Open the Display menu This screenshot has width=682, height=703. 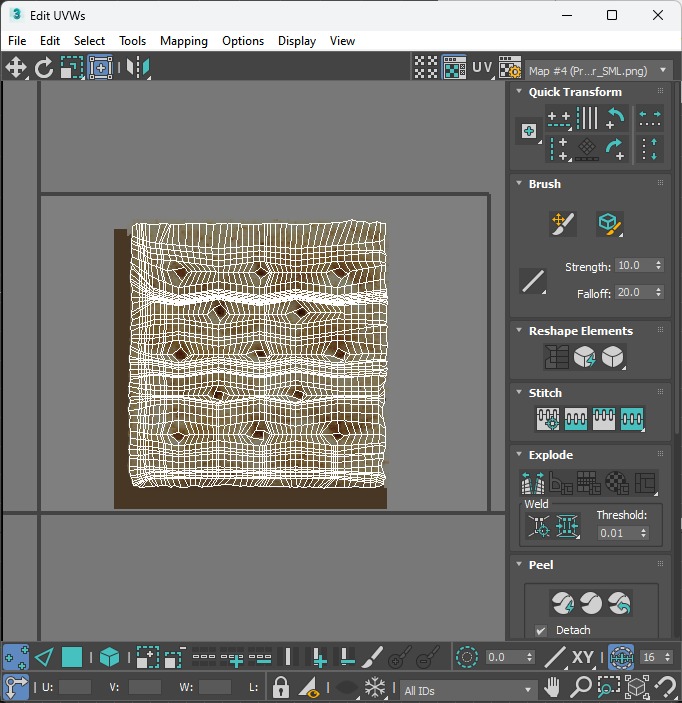pyautogui.click(x=297, y=41)
